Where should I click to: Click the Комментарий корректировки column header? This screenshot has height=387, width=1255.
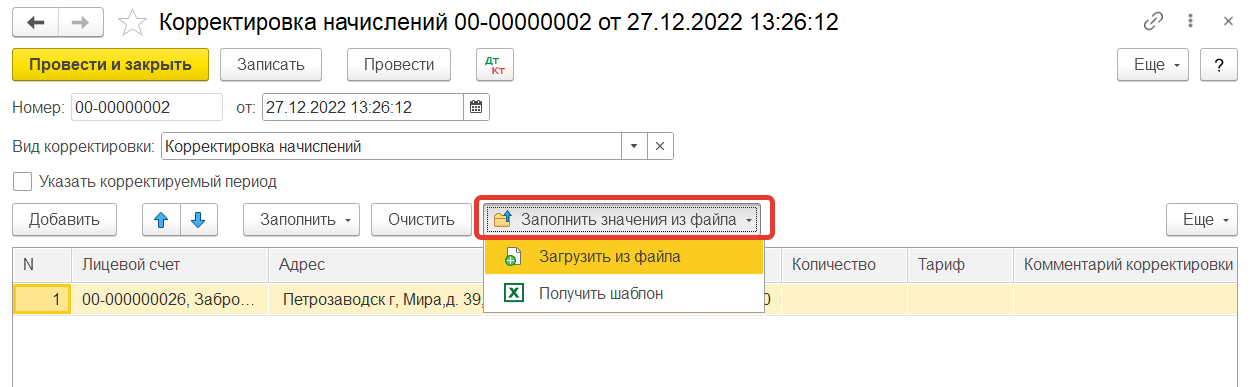(x=1127, y=264)
